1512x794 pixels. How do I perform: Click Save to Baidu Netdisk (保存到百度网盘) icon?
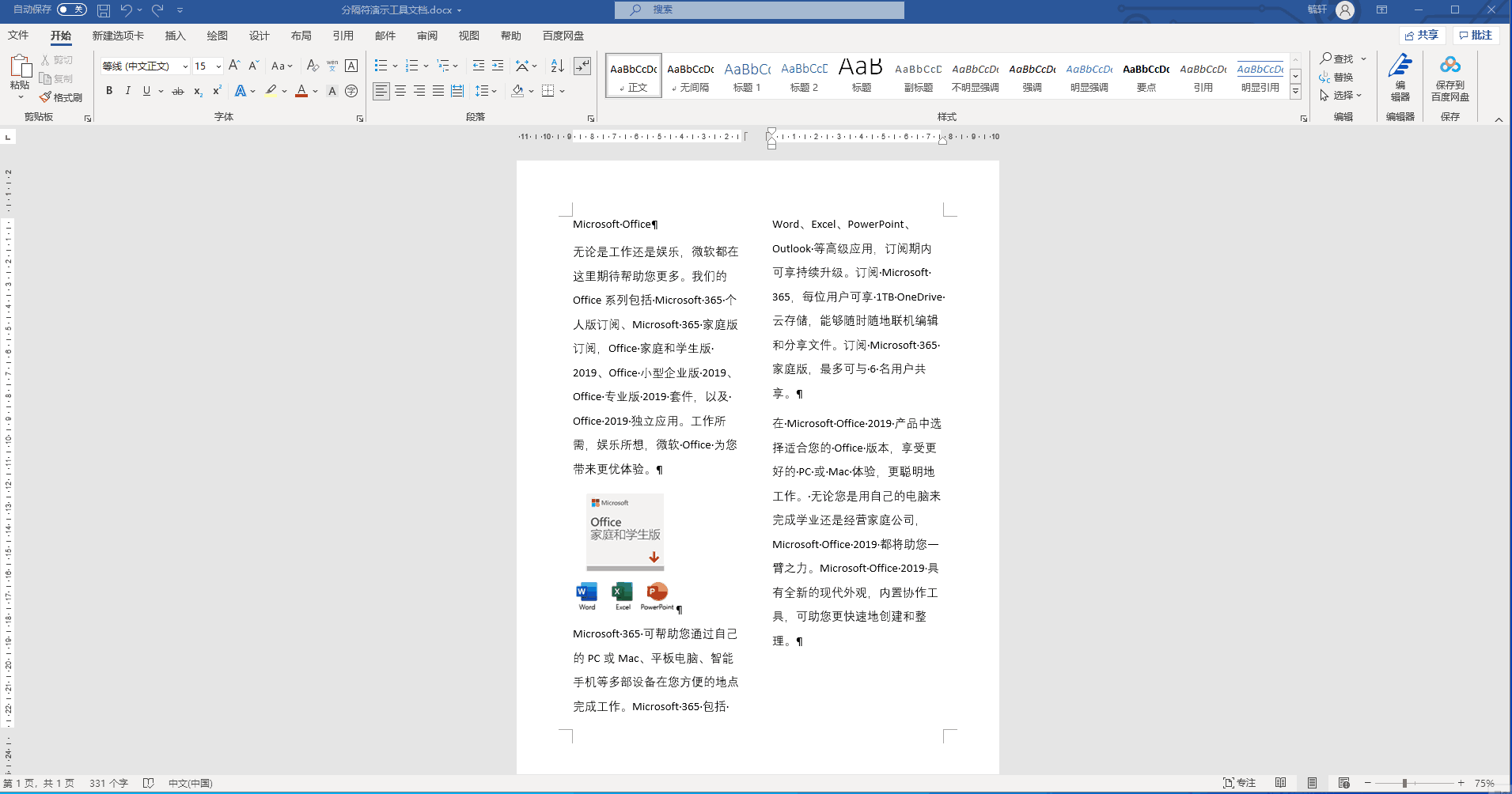tap(1450, 77)
